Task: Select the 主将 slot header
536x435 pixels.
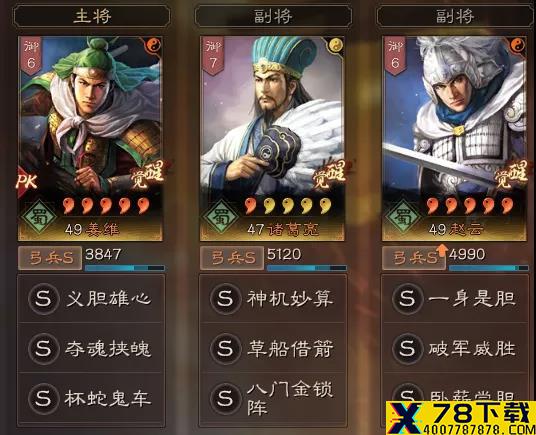Action: click(91, 16)
